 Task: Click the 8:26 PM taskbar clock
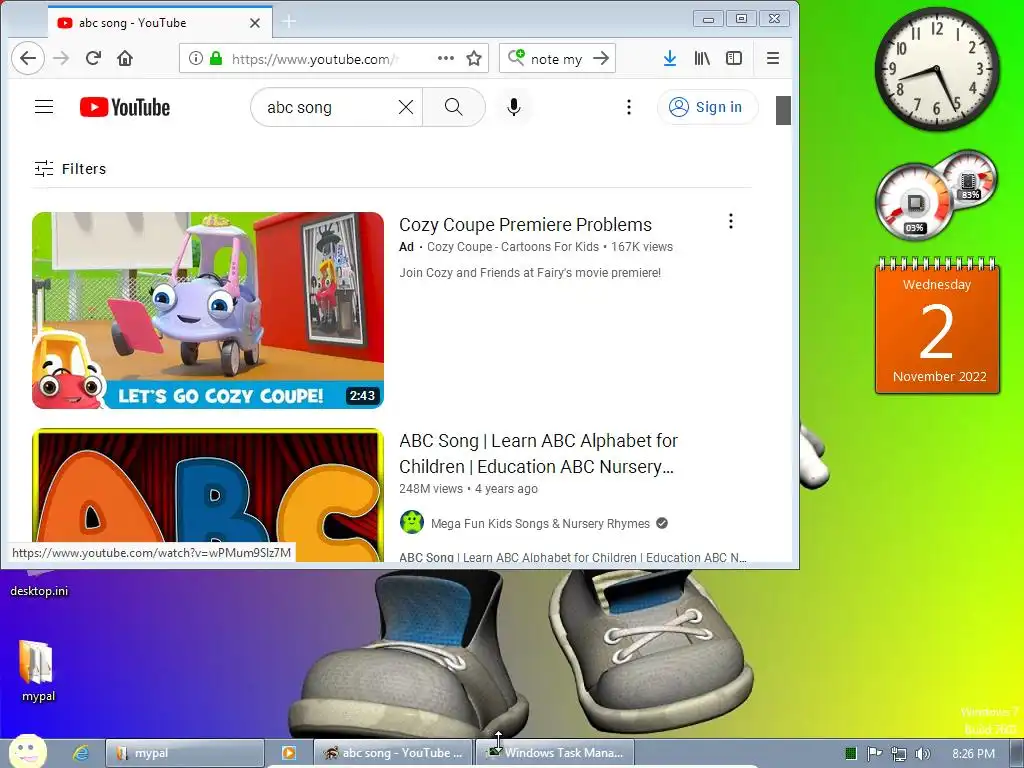[x=973, y=754]
